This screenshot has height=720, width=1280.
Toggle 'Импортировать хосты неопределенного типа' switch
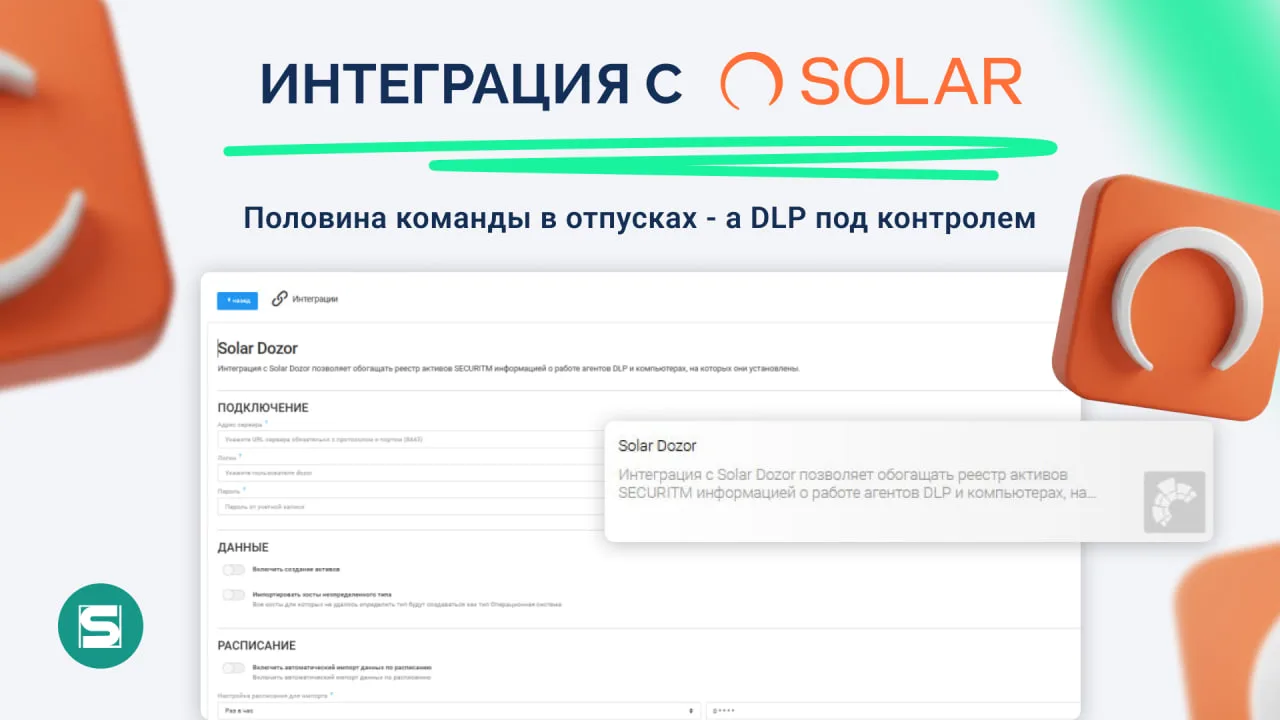[x=234, y=595]
